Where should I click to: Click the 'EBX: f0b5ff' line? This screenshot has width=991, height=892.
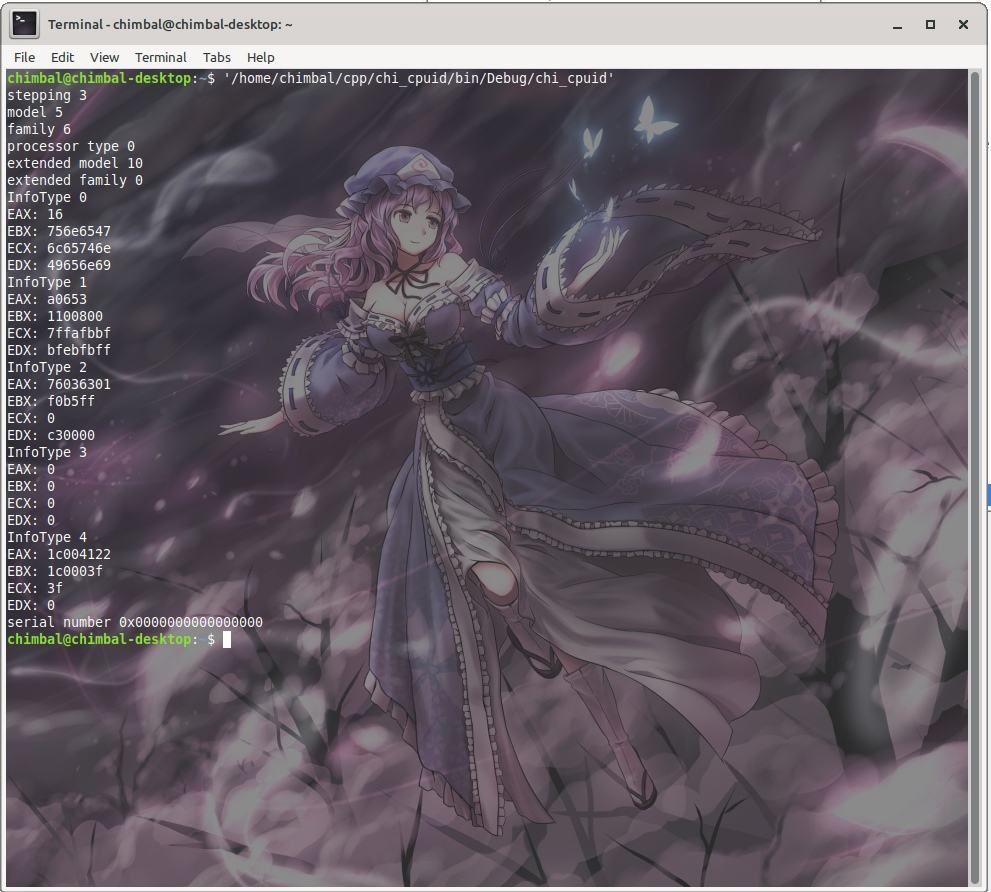pos(51,401)
